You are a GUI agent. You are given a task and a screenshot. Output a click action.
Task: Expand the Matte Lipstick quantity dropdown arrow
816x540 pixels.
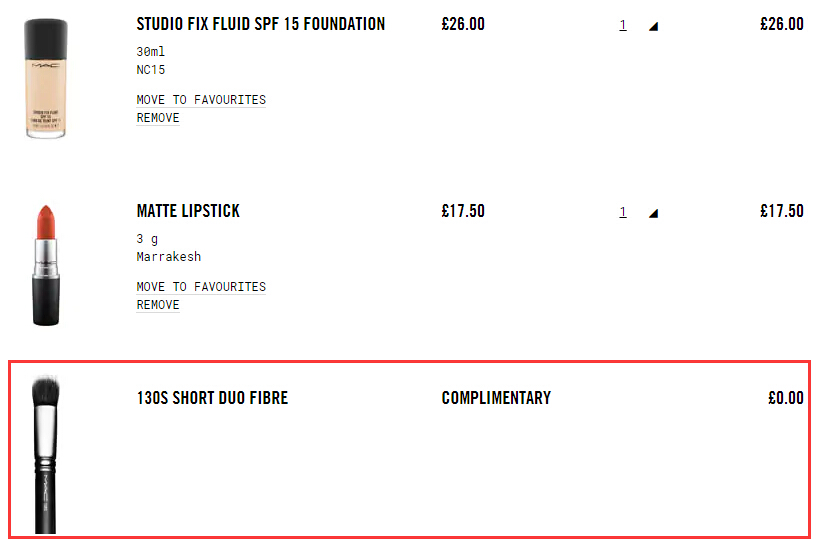pyautogui.click(x=653, y=214)
